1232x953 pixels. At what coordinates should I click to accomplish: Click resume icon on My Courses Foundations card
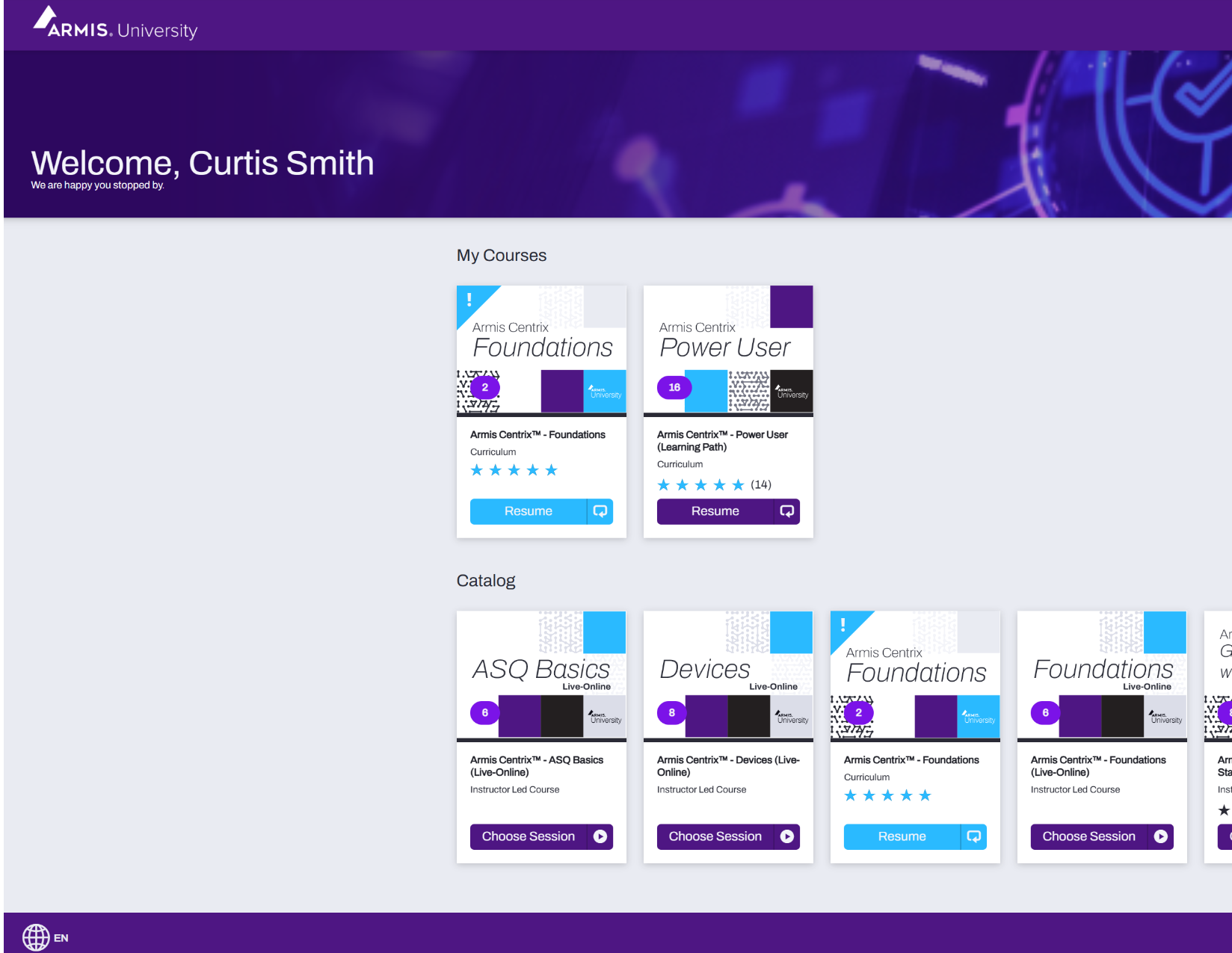(x=600, y=511)
